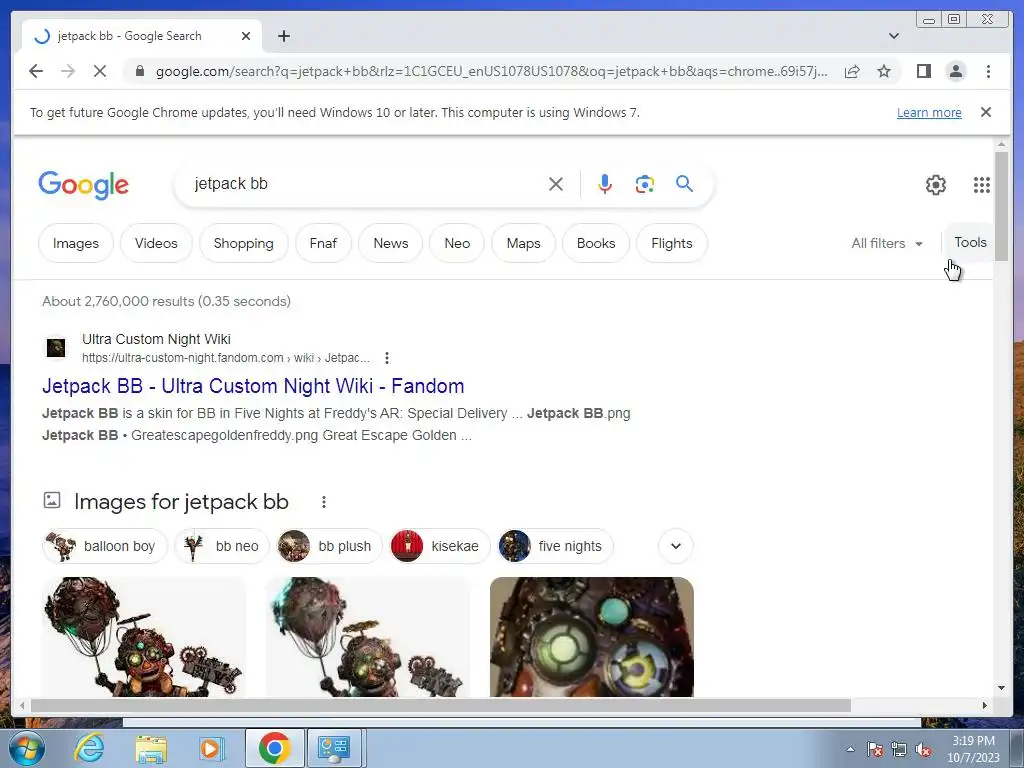Open the search Tools button
The width and height of the screenshot is (1024, 768).
970,242
